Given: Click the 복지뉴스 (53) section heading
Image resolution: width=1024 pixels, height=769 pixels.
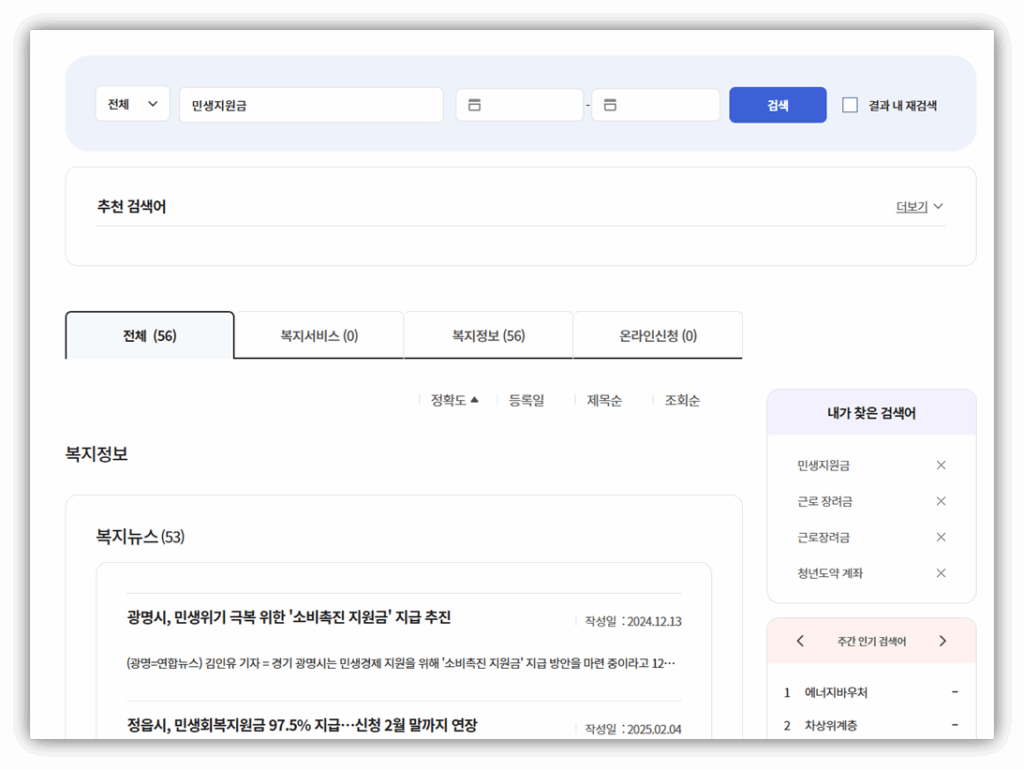Looking at the screenshot, I should 140,537.
